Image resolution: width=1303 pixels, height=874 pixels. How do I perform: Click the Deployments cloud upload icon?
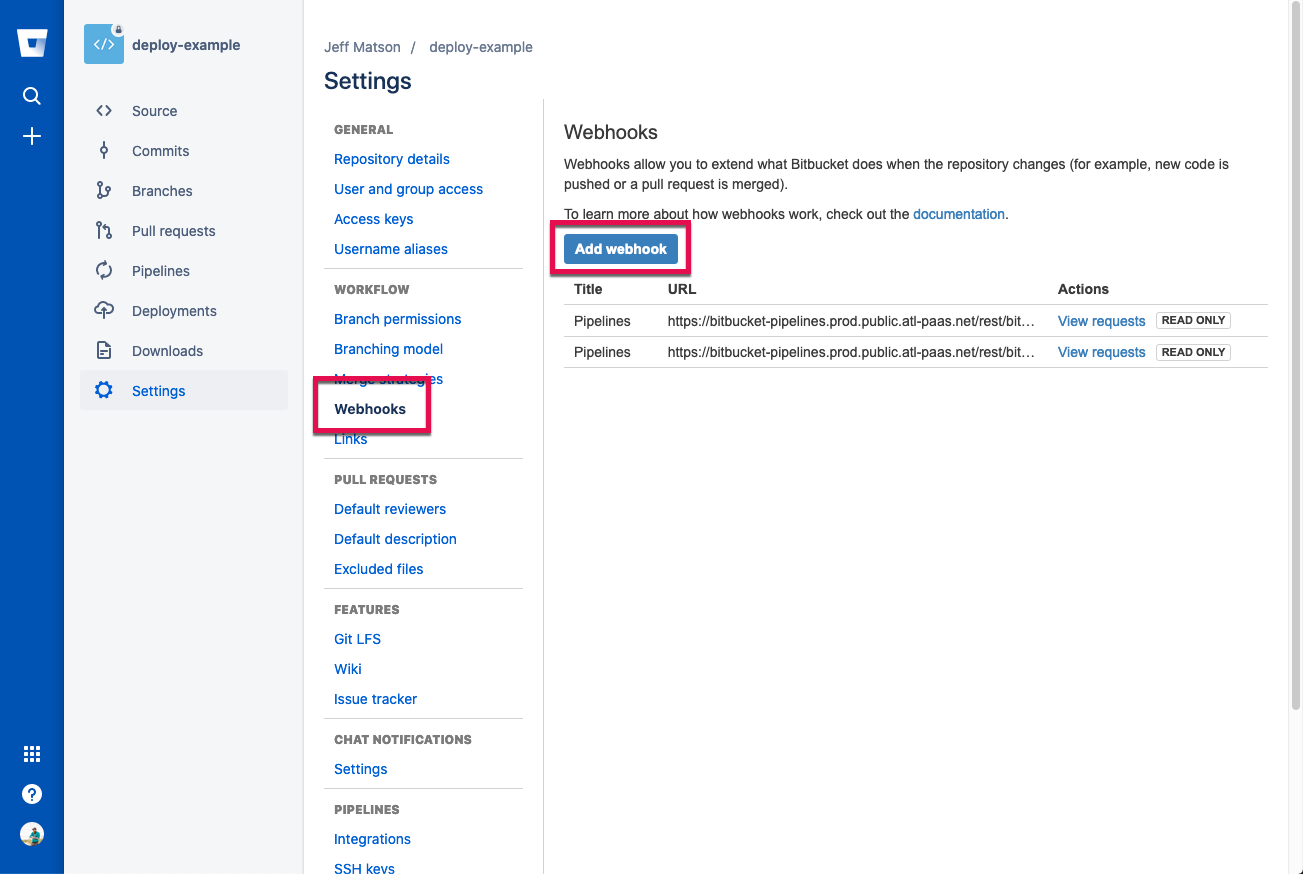(104, 311)
